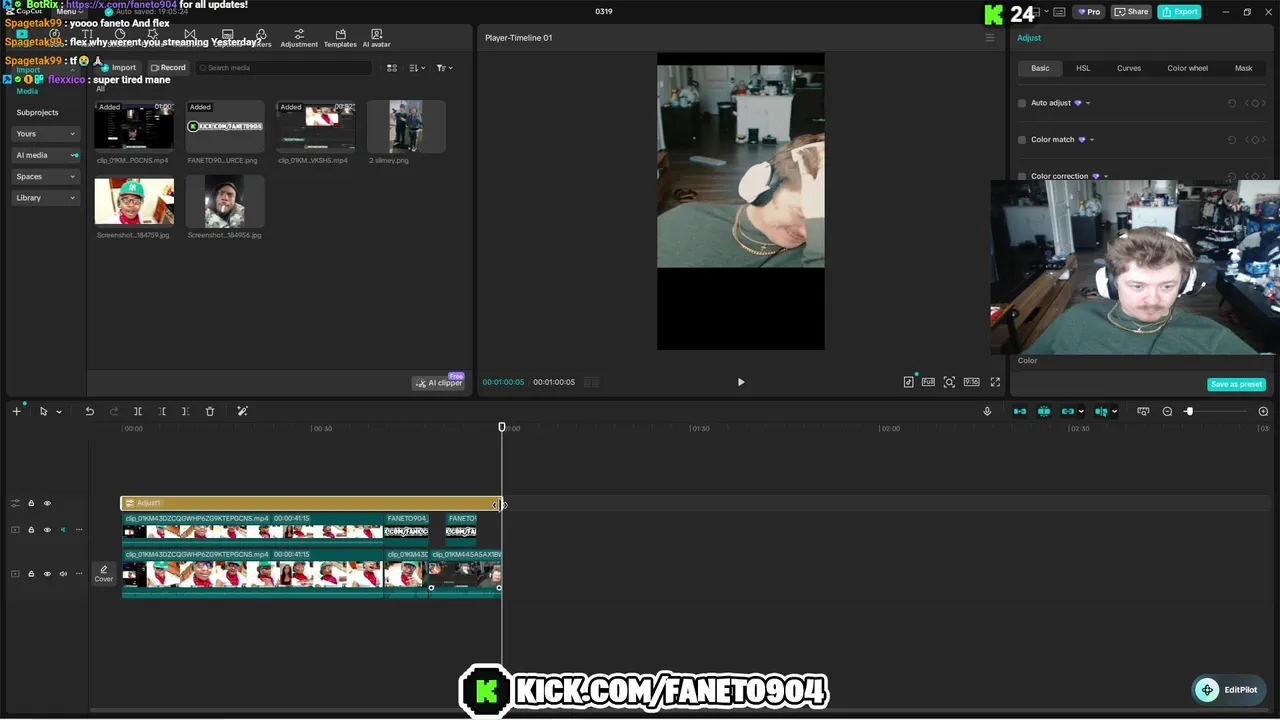The image size is (1280, 720).
Task: Play the preview video
Action: [x=741, y=382]
